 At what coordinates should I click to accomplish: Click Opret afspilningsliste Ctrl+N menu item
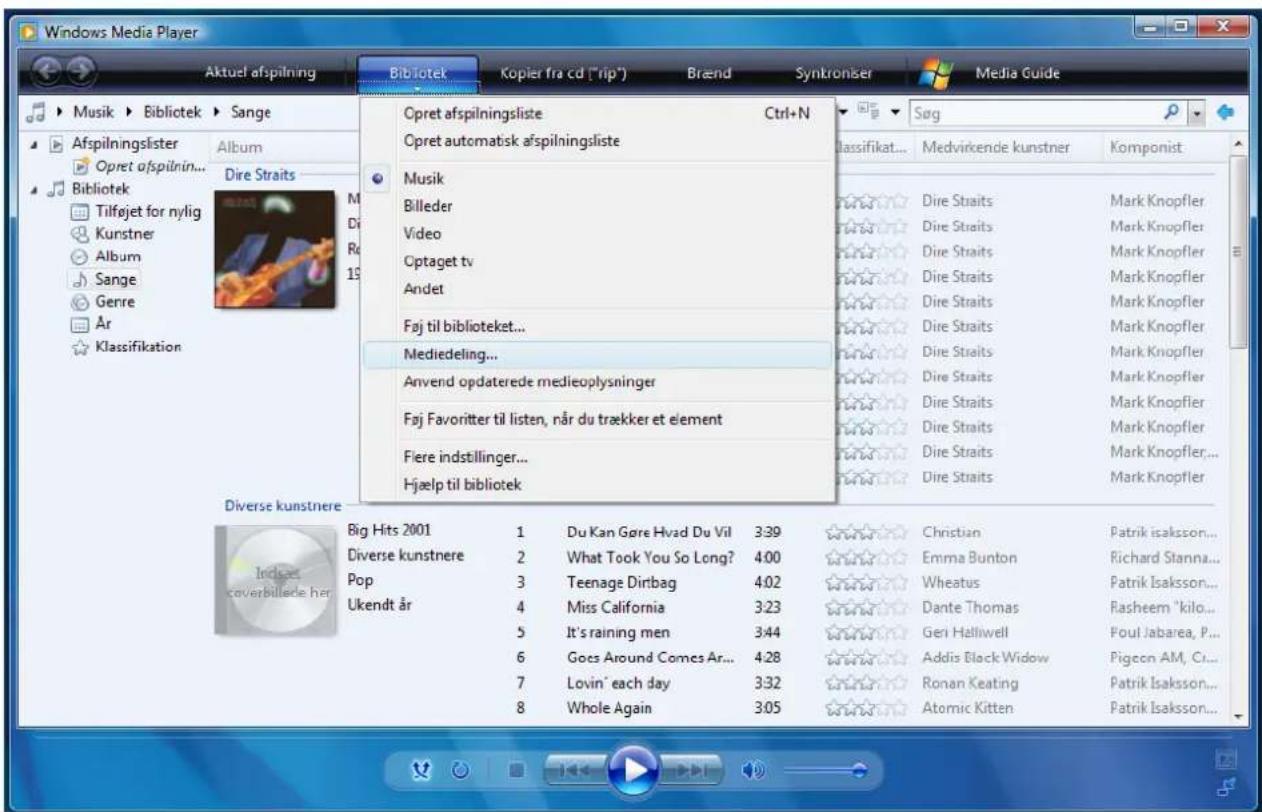pos(598,114)
